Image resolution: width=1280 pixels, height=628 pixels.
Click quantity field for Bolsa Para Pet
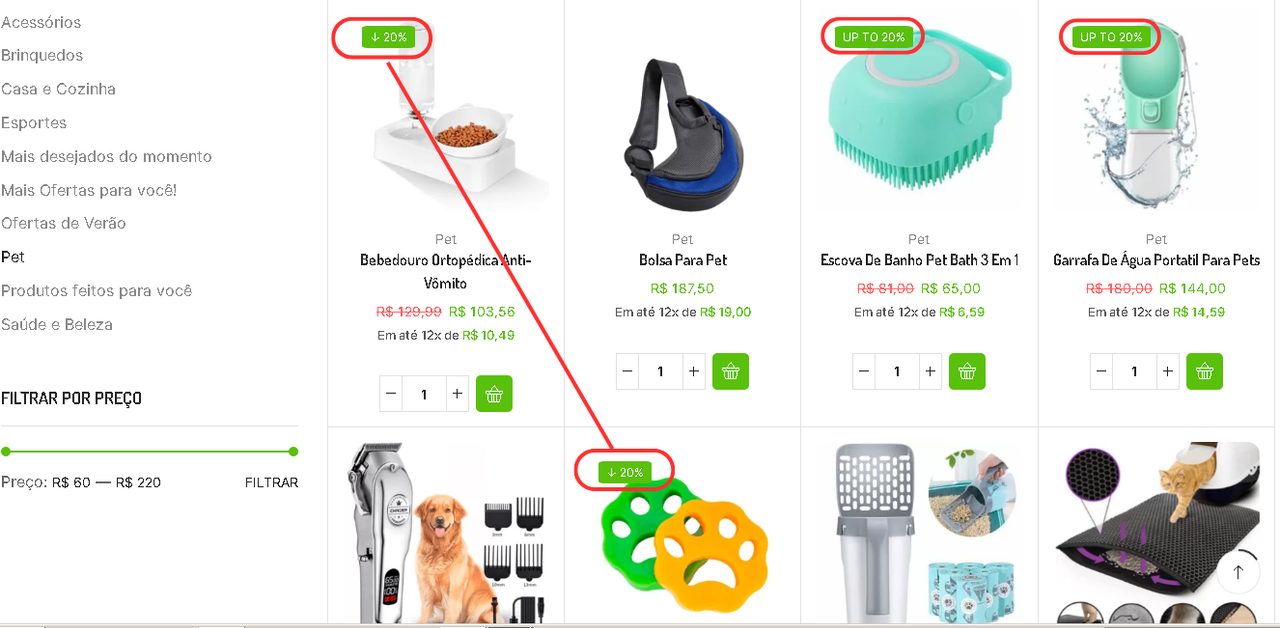point(660,371)
